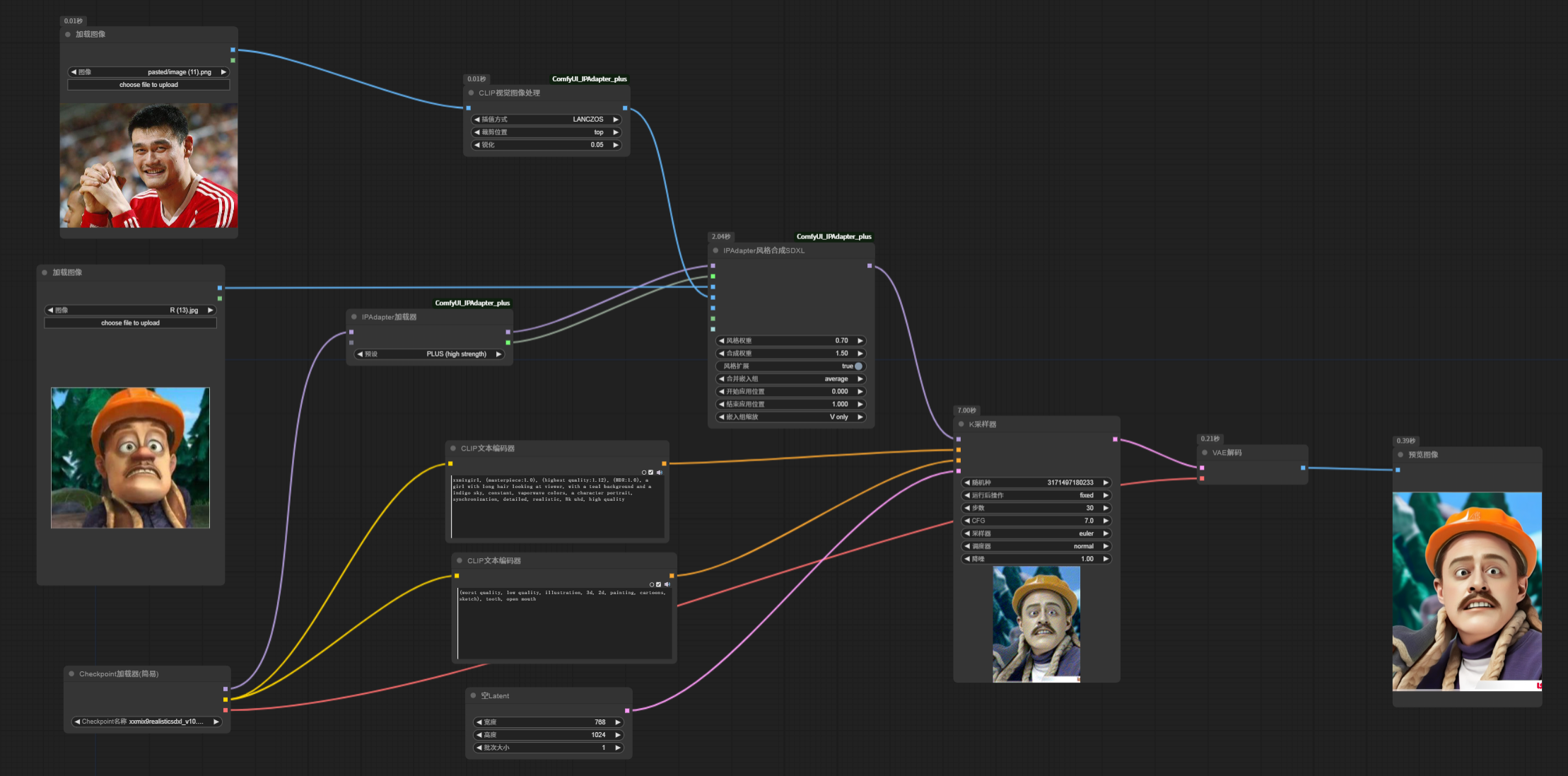
Task: Click the ComfyUI_IPAdapter_plus badge above CLIP视觉图像处理
Action: pos(589,79)
